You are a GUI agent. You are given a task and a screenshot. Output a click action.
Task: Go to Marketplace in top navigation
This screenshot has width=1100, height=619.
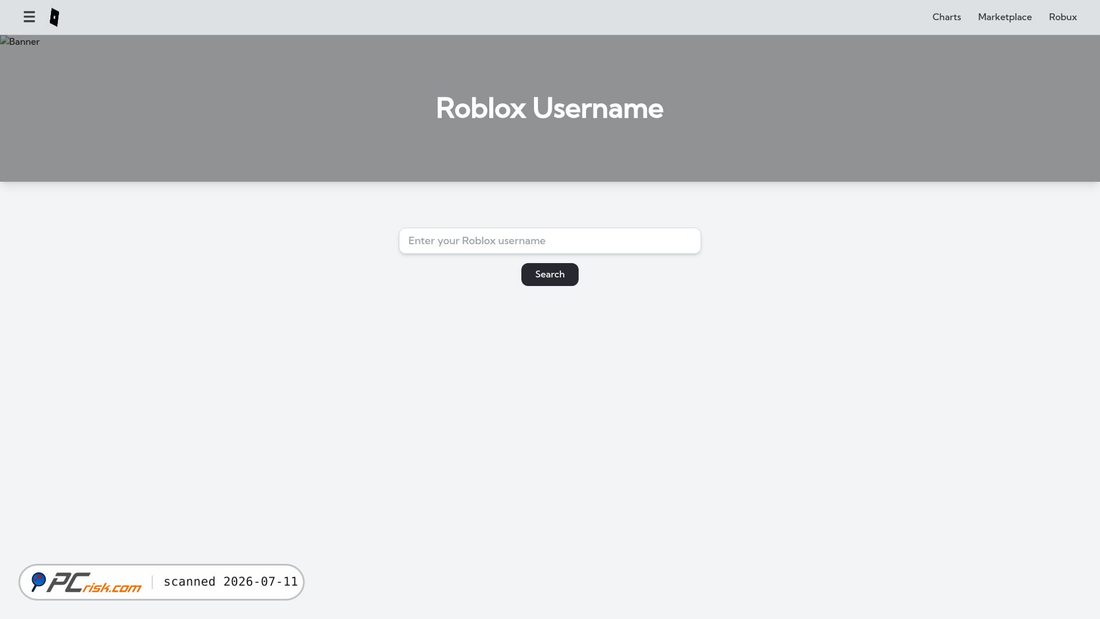(1005, 17)
